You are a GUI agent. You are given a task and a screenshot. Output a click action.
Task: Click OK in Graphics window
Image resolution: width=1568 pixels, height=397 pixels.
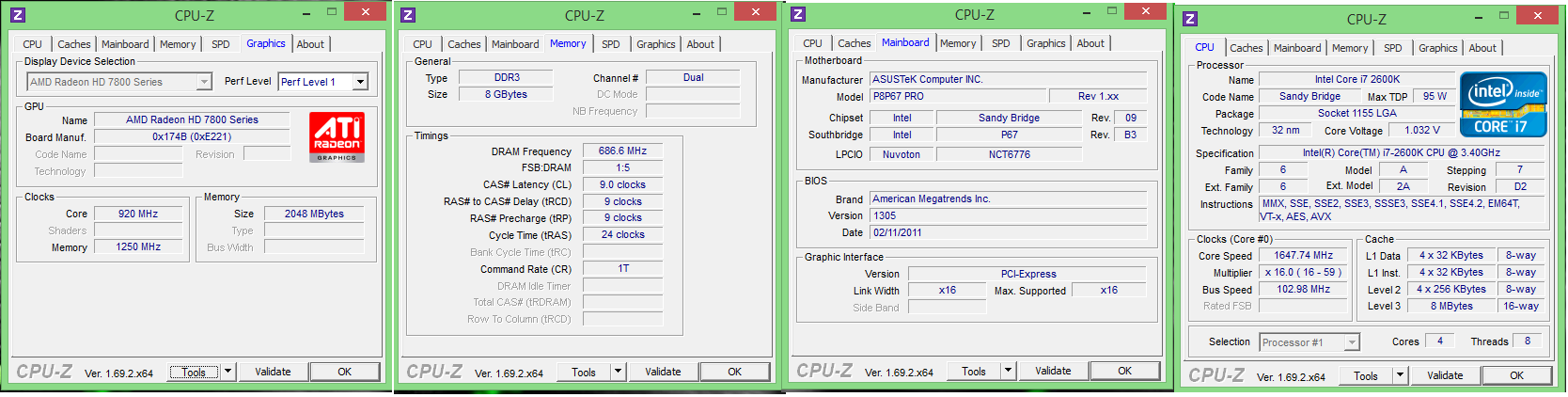point(345,372)
